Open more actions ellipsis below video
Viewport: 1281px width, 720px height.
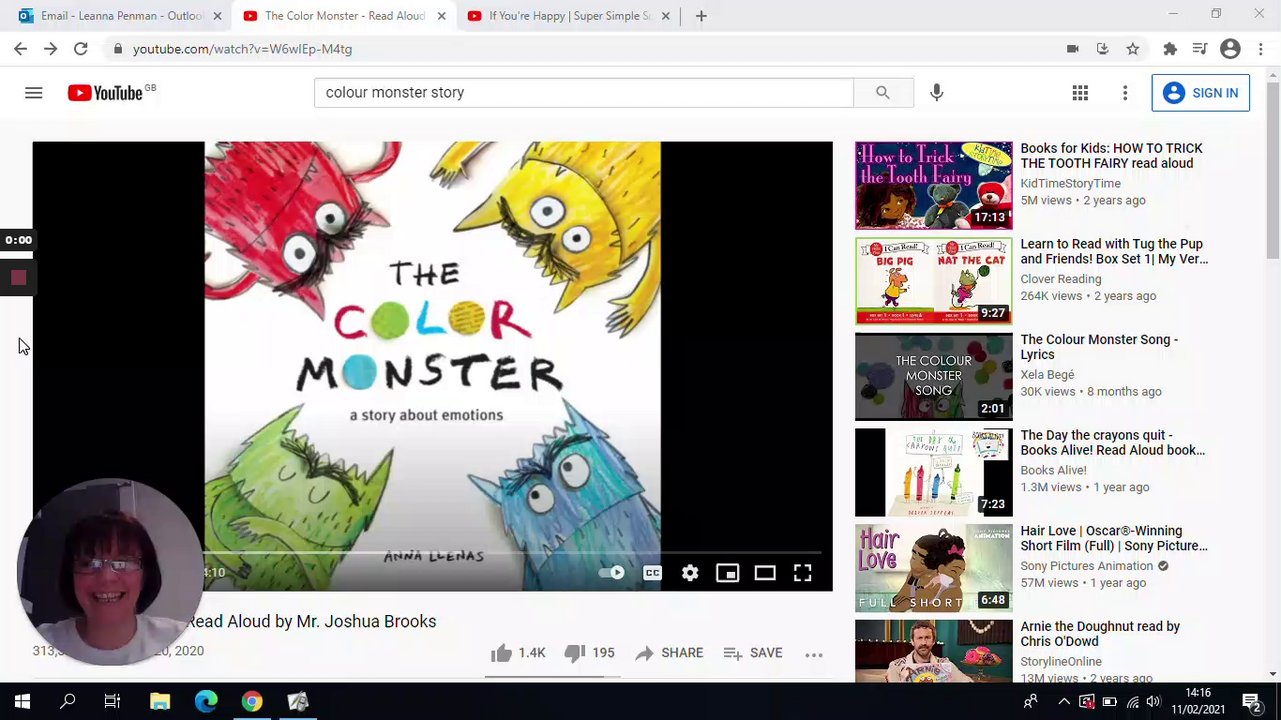pyautogui.click(x=814, y=654)
